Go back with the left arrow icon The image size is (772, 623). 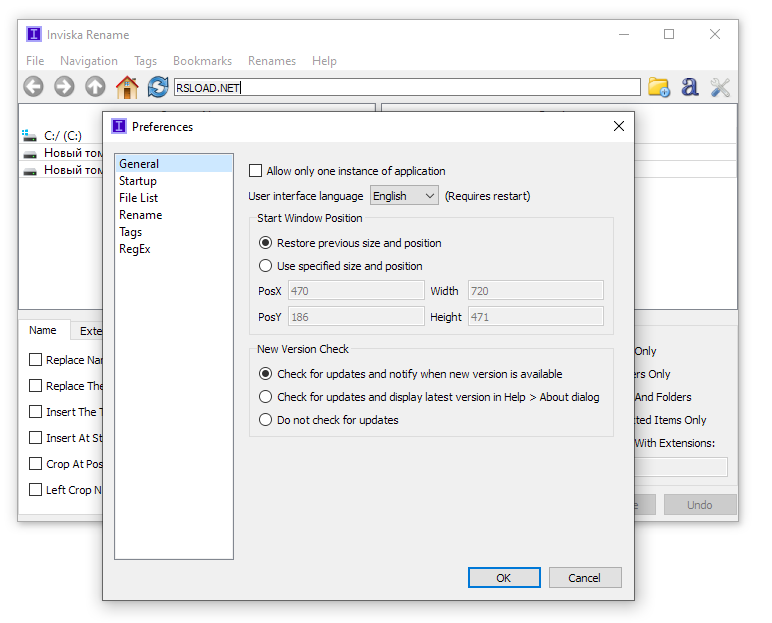pyautogui.click(x=33, y=87)
